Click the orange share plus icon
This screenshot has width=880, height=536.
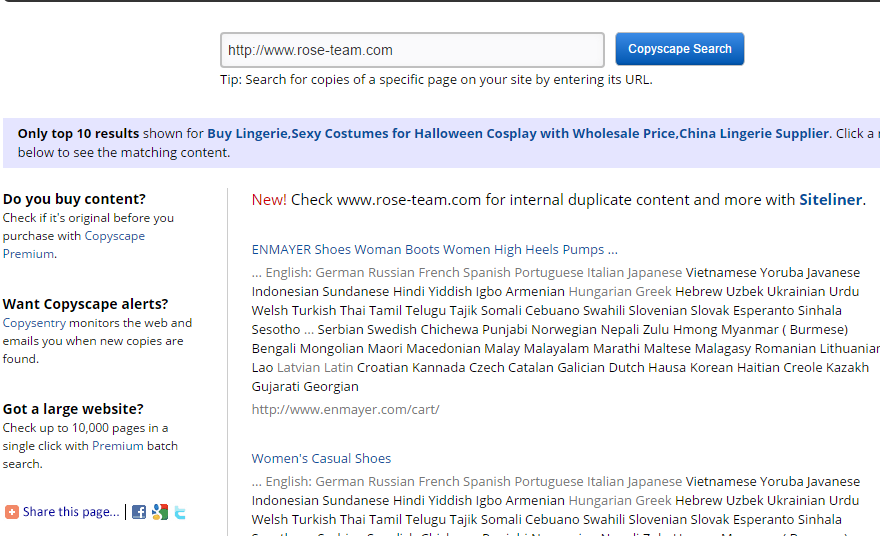(x=12, y=512)
